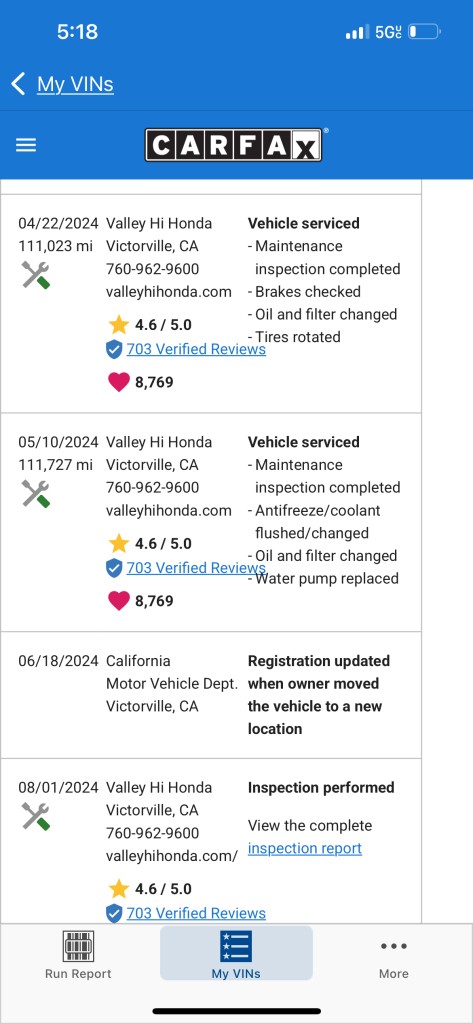Tap the back chevron beside My VINs
The width and height of the screenshot is (473, 1024).
pos(18,84)
